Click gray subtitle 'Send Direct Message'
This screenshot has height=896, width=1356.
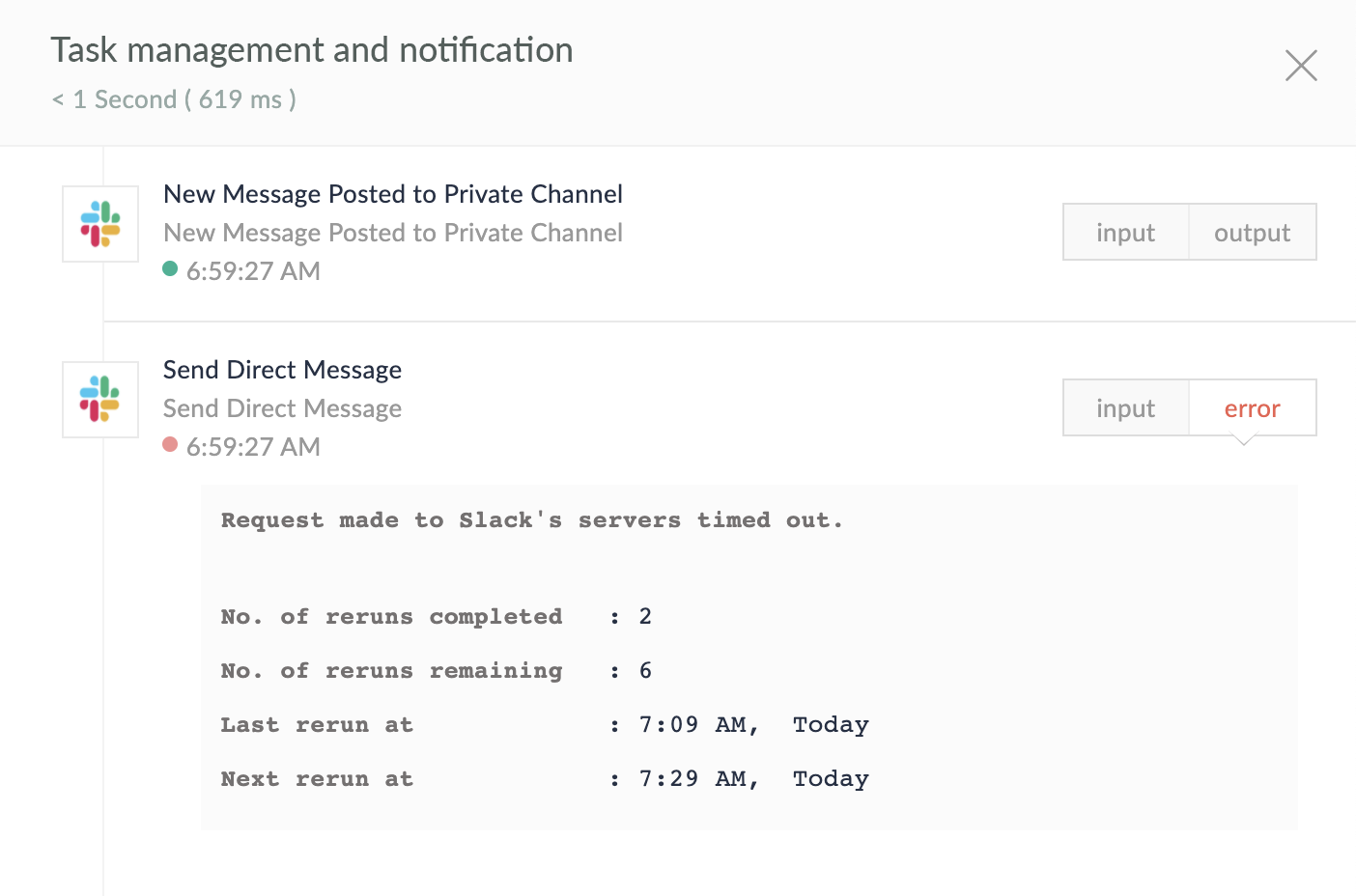click(282, 408)
